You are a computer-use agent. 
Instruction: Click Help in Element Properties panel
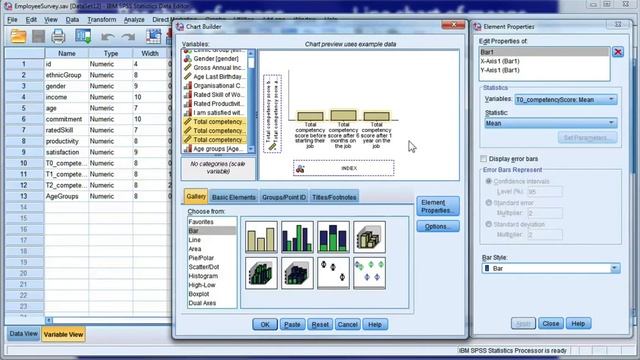578,323
